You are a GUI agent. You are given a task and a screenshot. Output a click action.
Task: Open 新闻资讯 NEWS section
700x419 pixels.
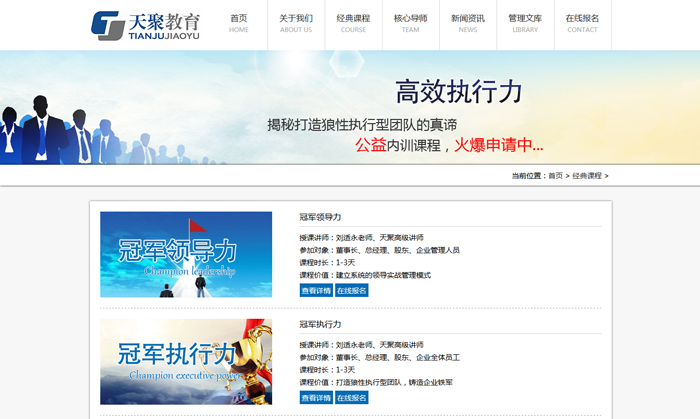(468, 23)
